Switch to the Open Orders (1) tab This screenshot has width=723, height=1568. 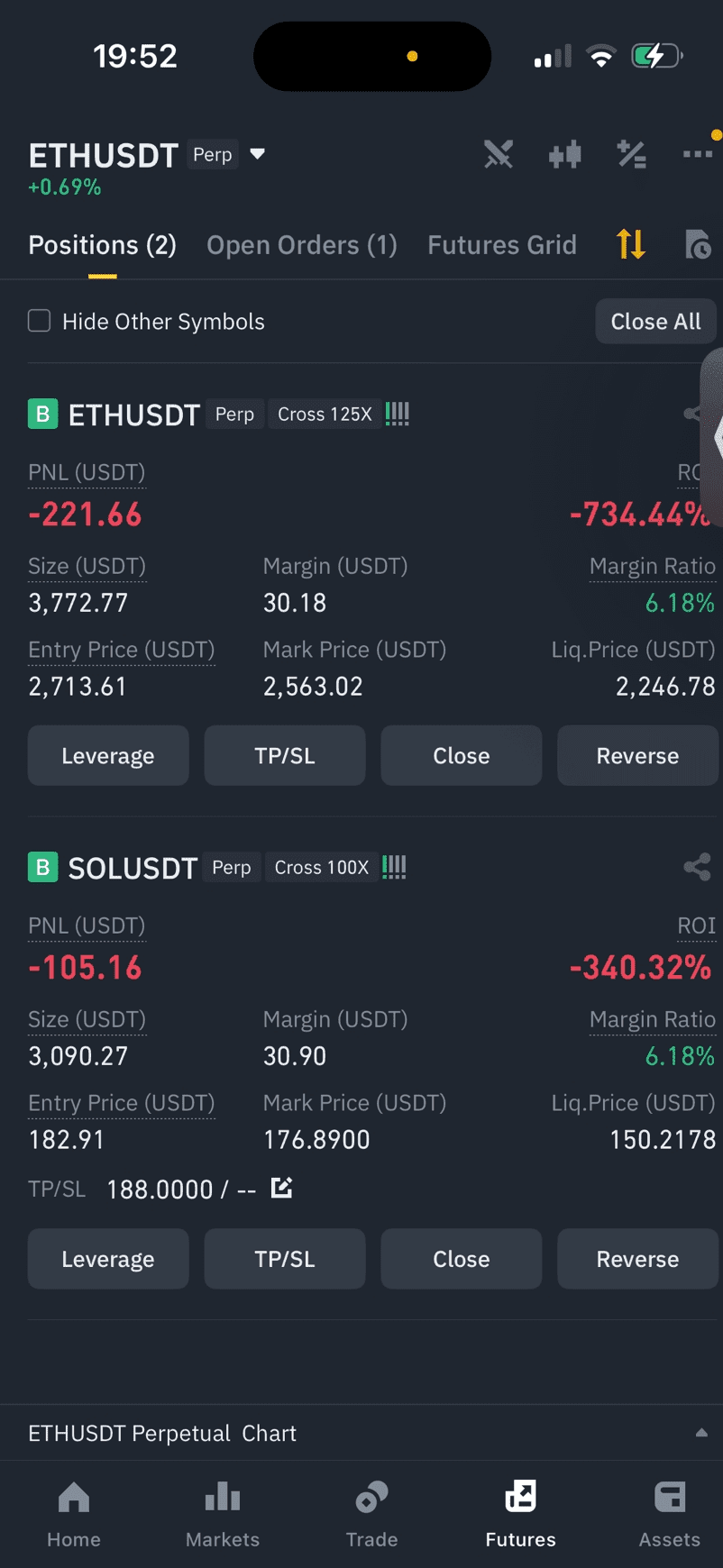(302, 245)
